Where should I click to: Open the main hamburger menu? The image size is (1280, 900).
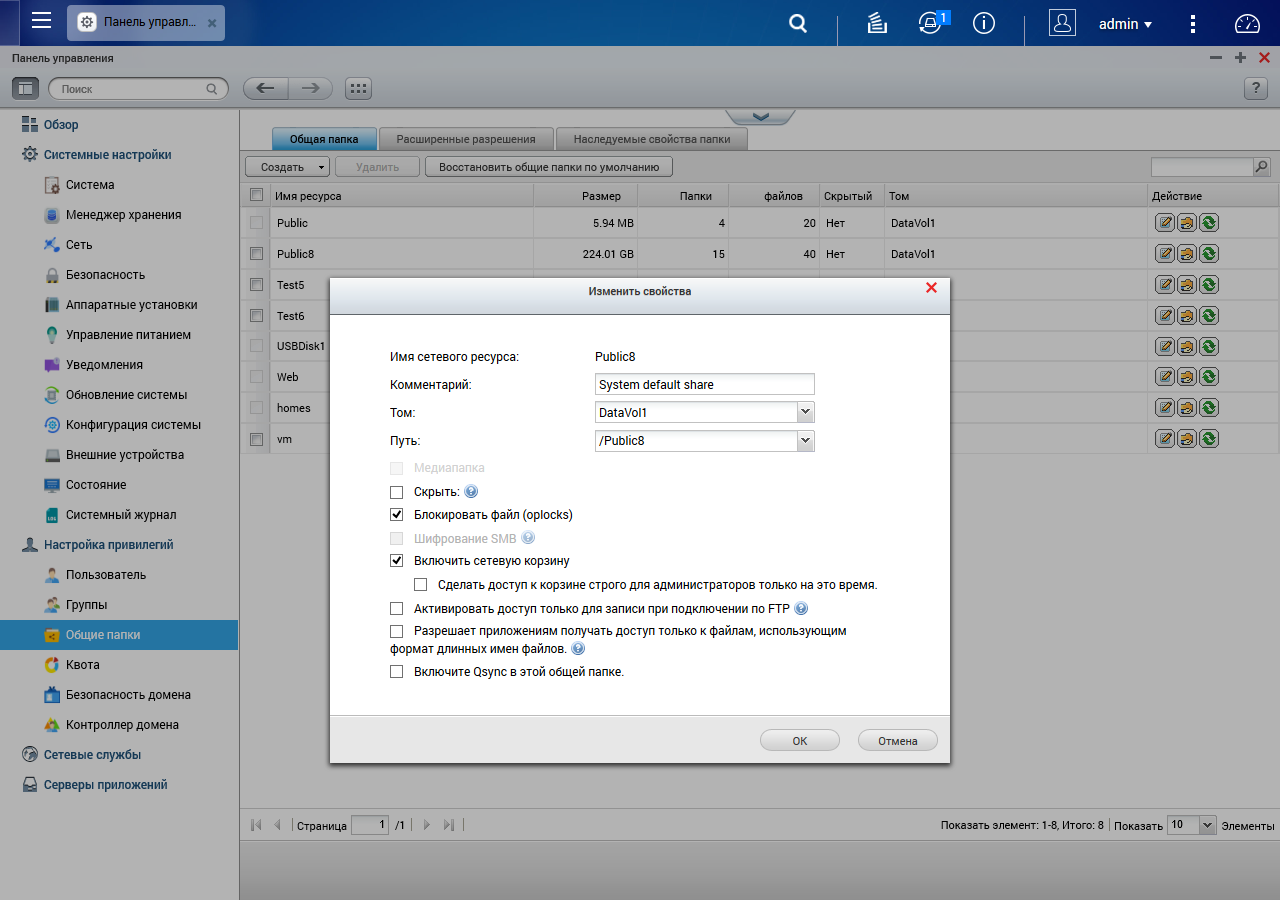(x=41, y=22)
